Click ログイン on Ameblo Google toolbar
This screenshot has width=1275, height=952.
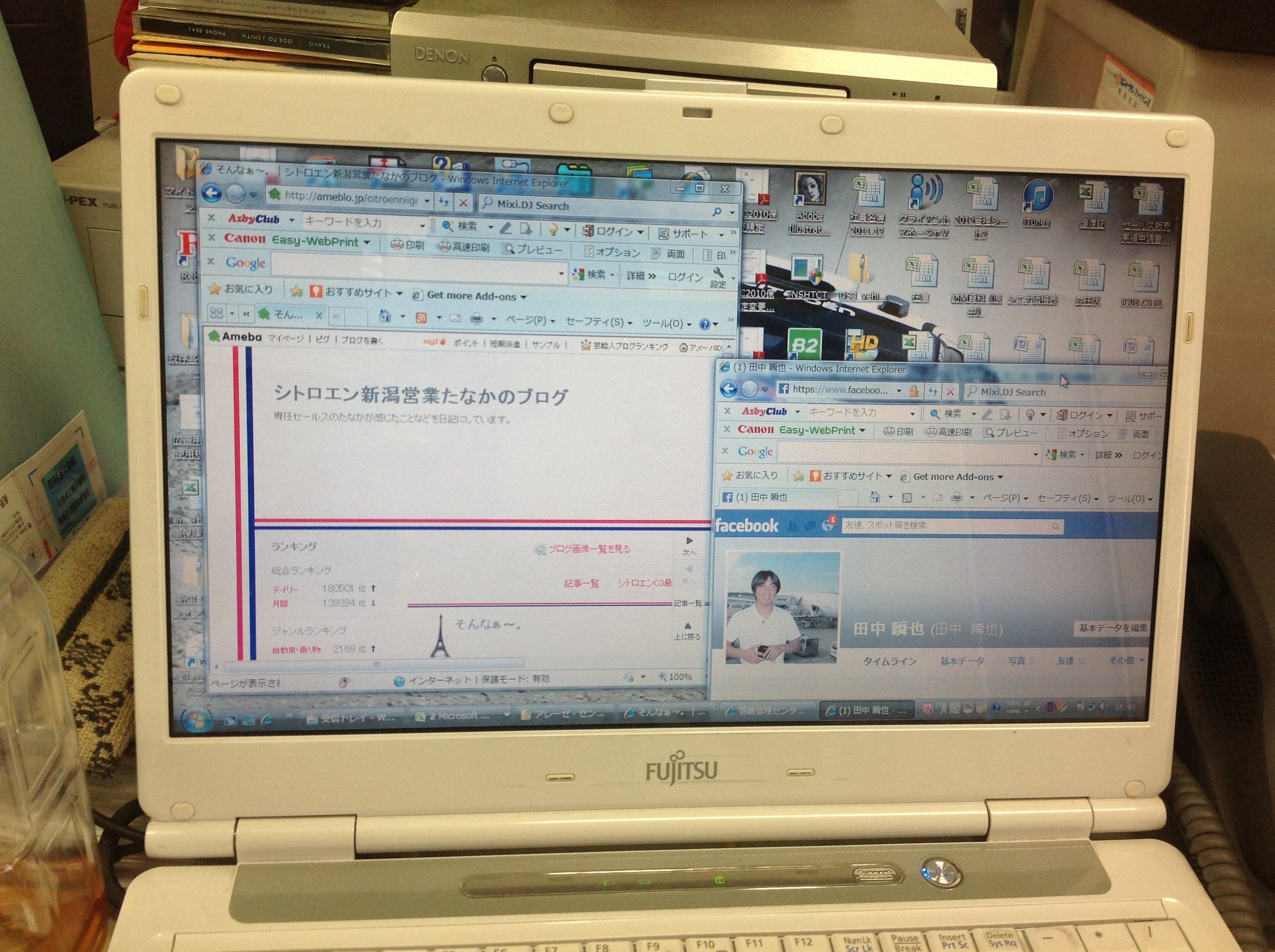coord(685,277)
